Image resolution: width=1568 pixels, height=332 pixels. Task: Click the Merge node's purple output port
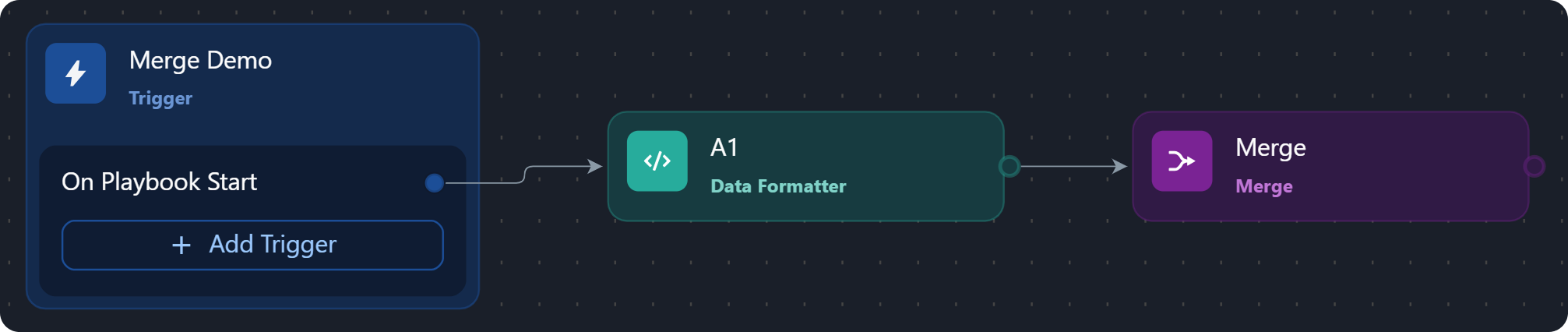click(1534, 166)
